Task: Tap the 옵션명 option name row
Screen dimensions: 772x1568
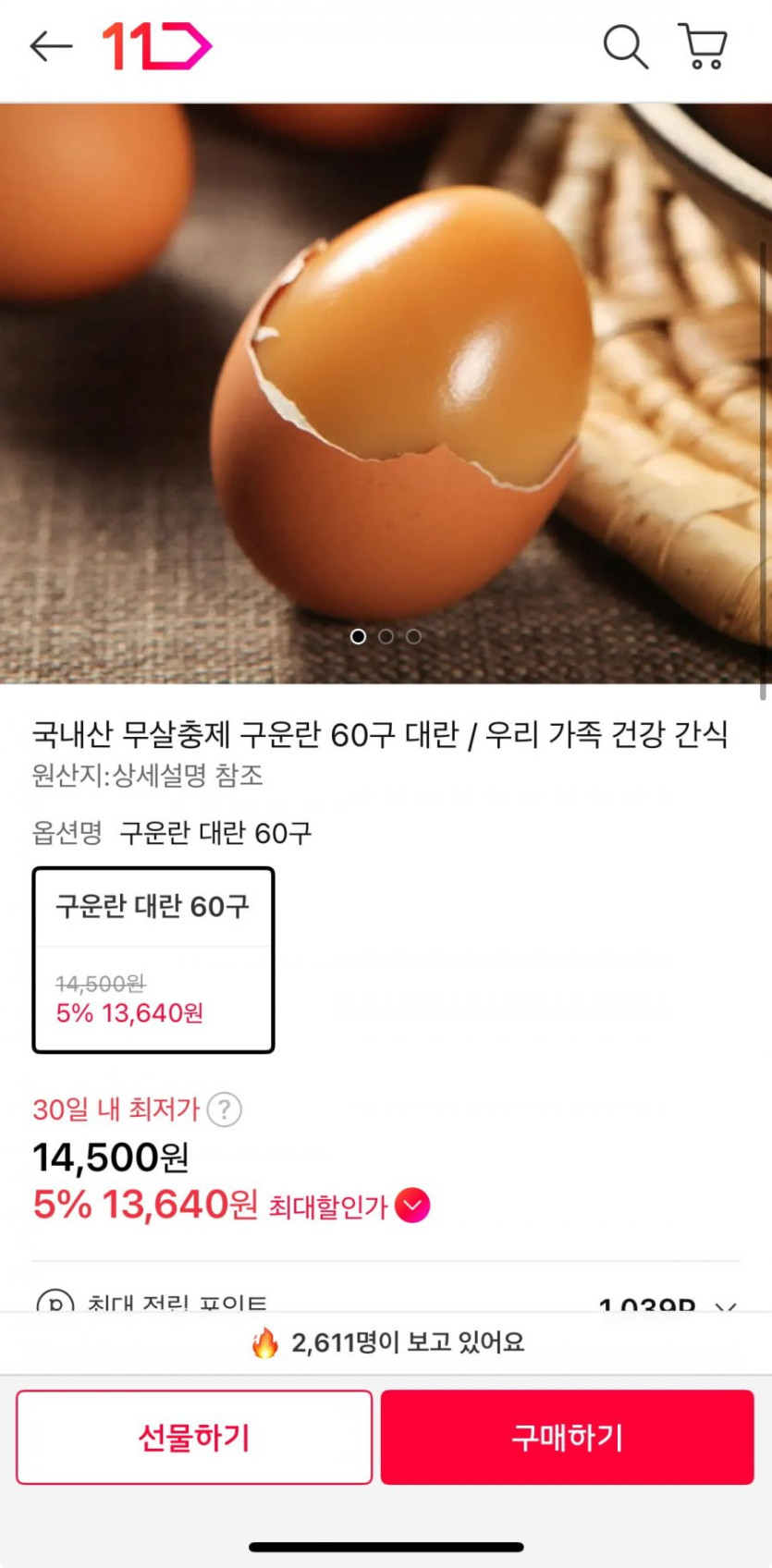Action: (172, 833)
